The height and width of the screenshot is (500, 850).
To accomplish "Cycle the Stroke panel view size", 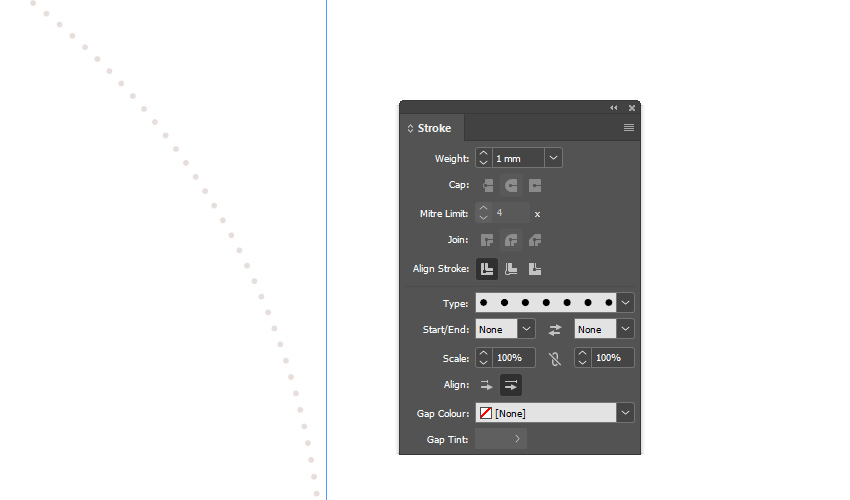I will pos(410,129).
